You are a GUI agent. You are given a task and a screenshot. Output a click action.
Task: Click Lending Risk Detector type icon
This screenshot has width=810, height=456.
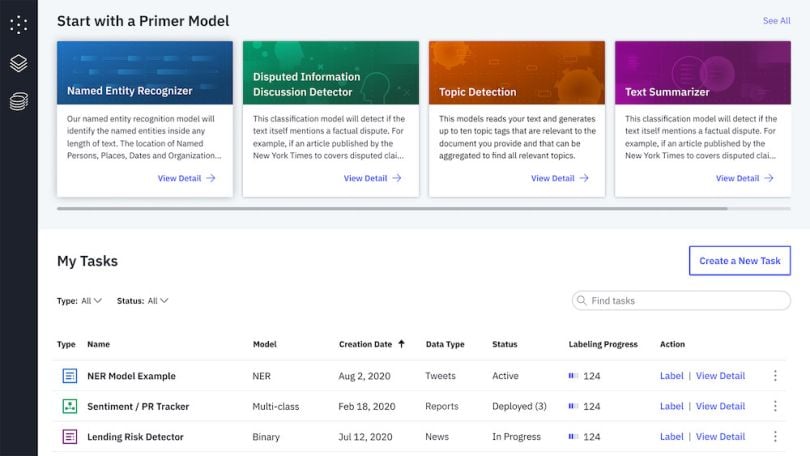tap(70, 436)
